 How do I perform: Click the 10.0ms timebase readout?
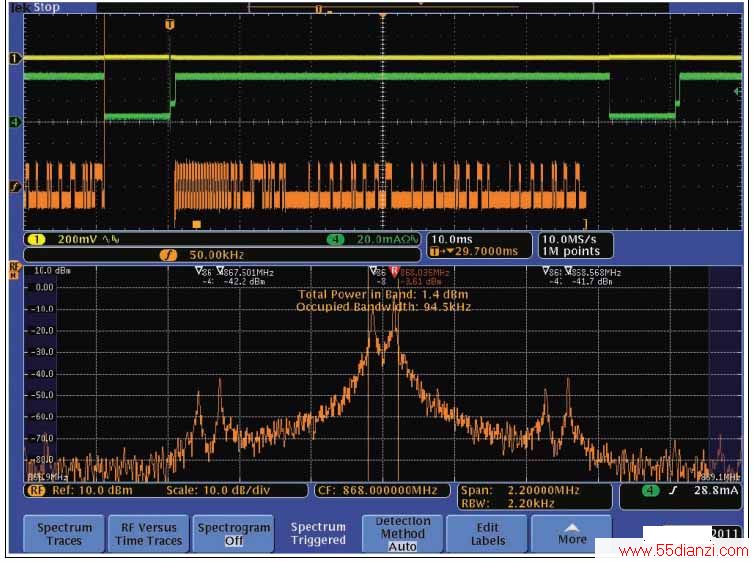pos(452,239)
